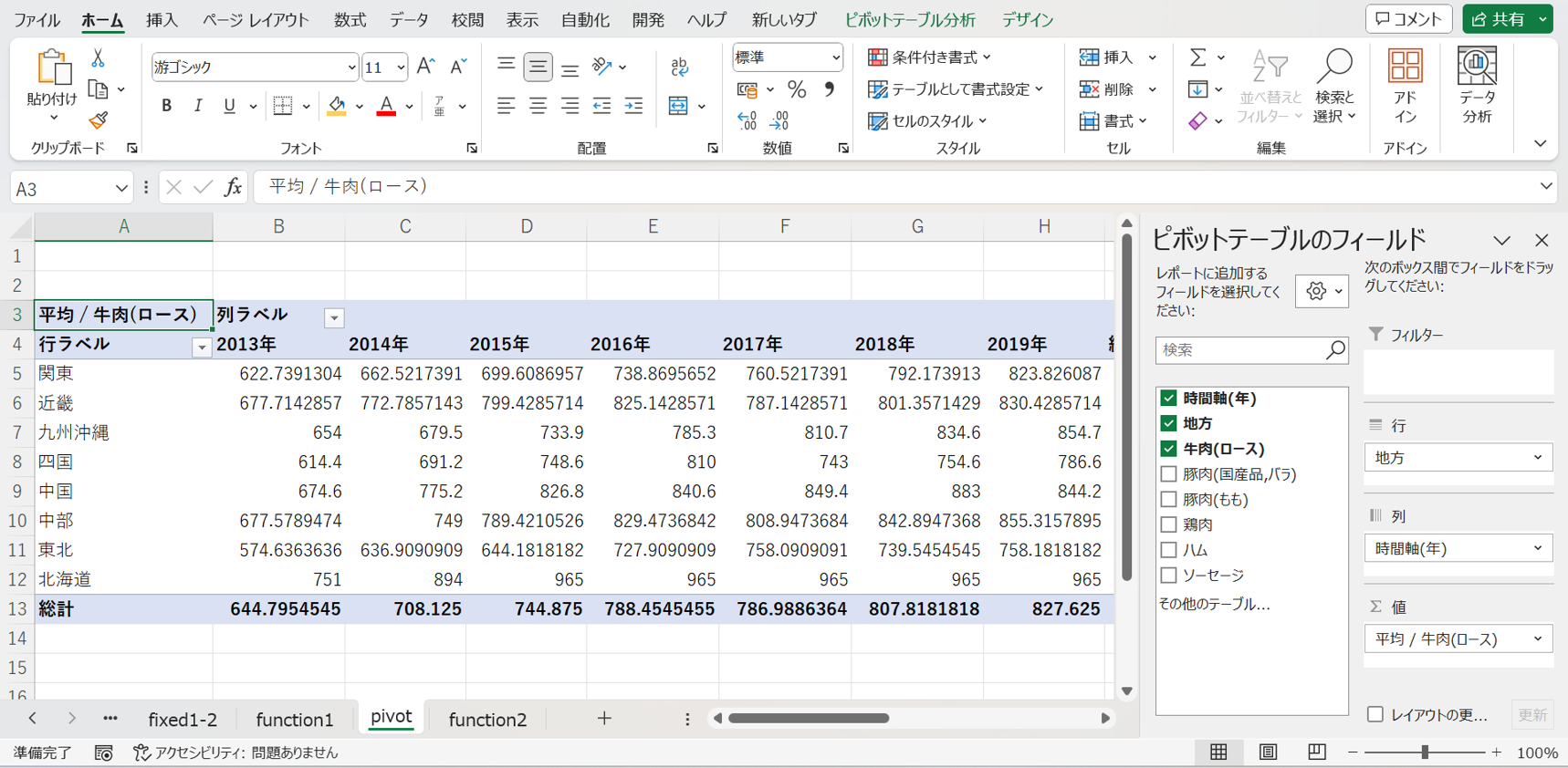
Task: Apply center horizontal alignment
Action: point(538,106)
